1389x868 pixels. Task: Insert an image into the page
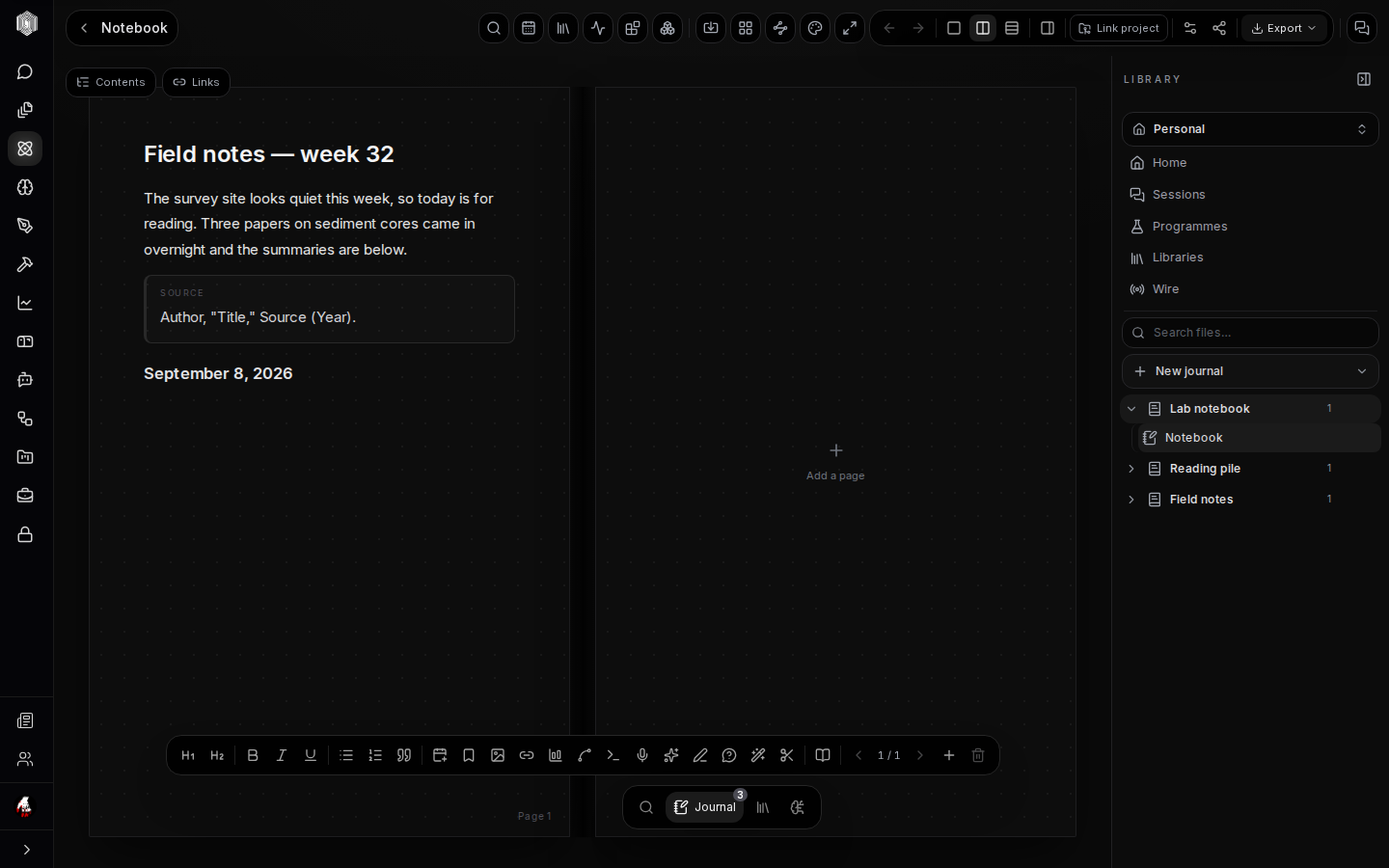point(498,755)
